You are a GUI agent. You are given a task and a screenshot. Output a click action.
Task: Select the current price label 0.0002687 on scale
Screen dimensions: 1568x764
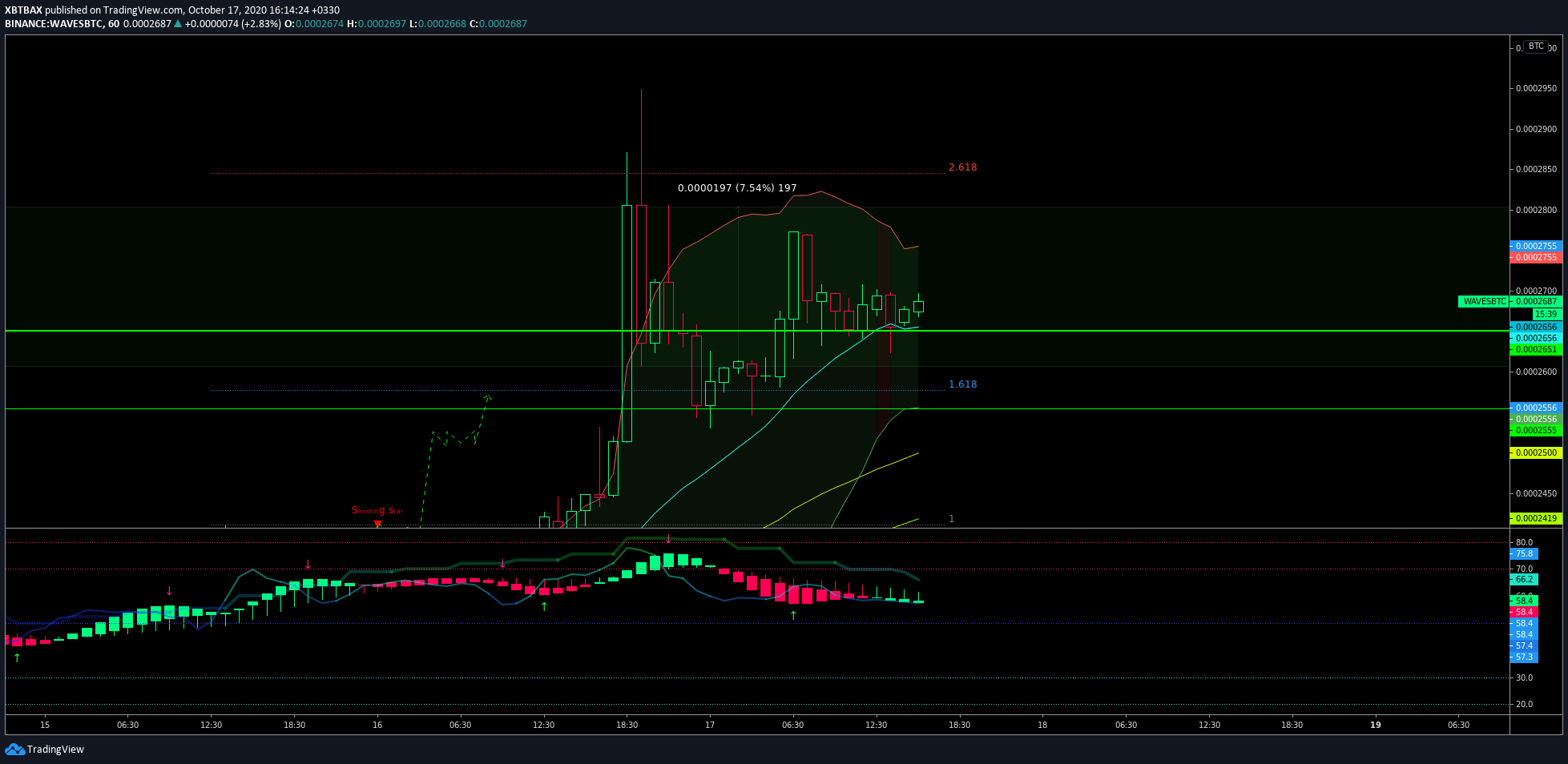click(x=1536, y=302)
